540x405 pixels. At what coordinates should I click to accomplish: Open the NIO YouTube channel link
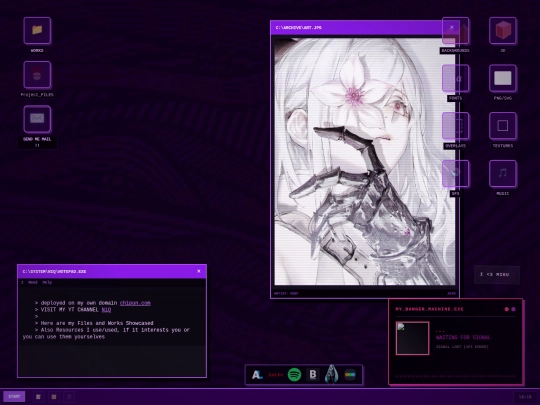coord(106,310)
